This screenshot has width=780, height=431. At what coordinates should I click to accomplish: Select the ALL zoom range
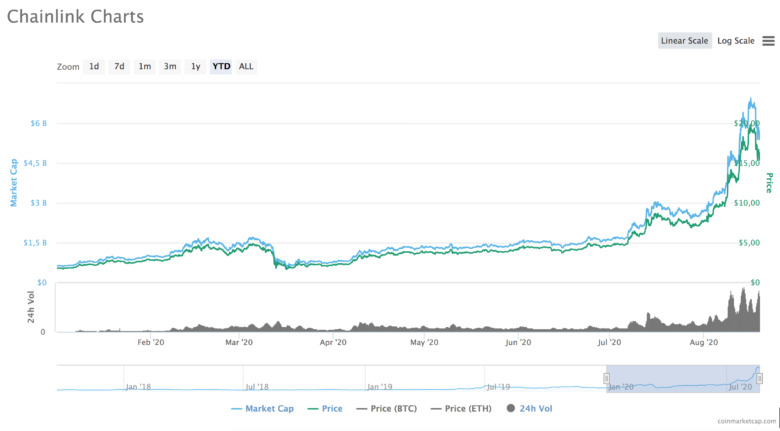[246, 66]
